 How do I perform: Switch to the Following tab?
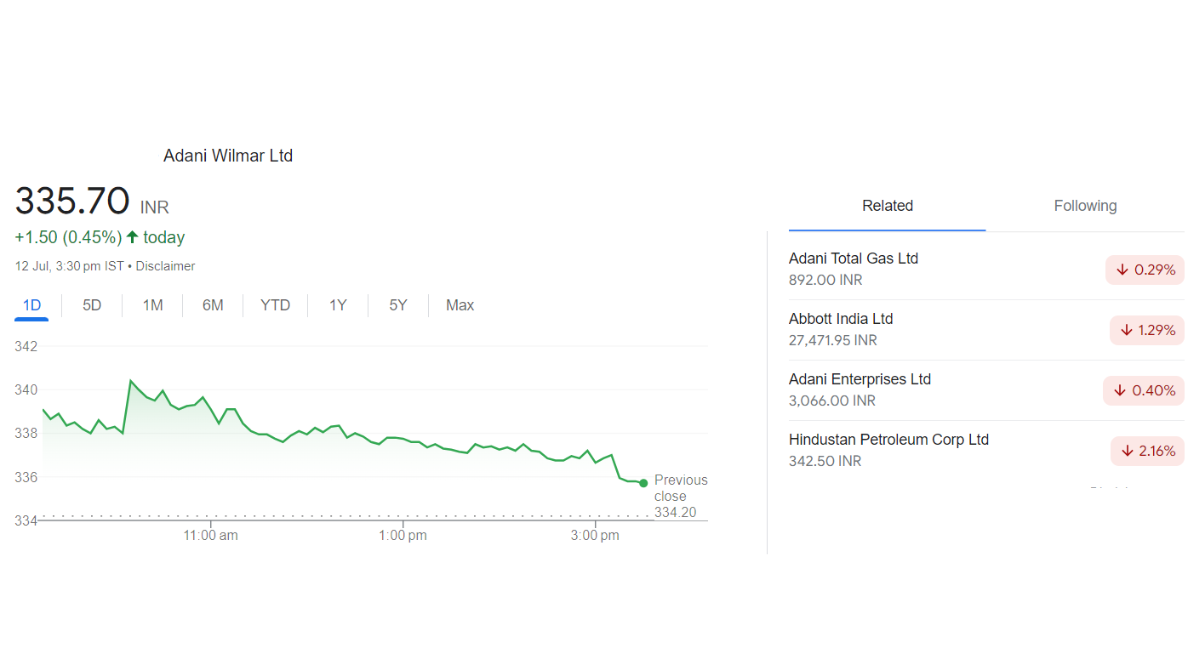click(1085, 206)
